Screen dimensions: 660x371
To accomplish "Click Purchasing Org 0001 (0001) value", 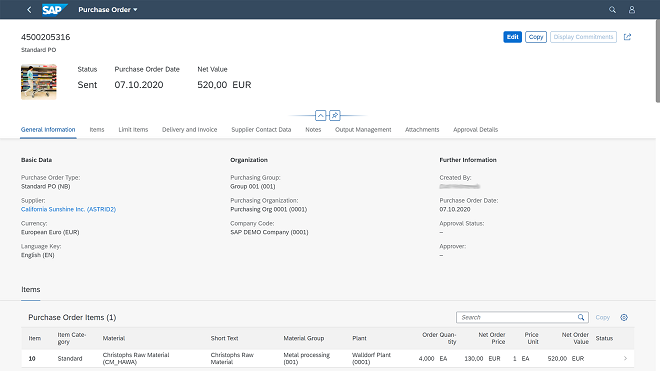I will pos(269,209).
